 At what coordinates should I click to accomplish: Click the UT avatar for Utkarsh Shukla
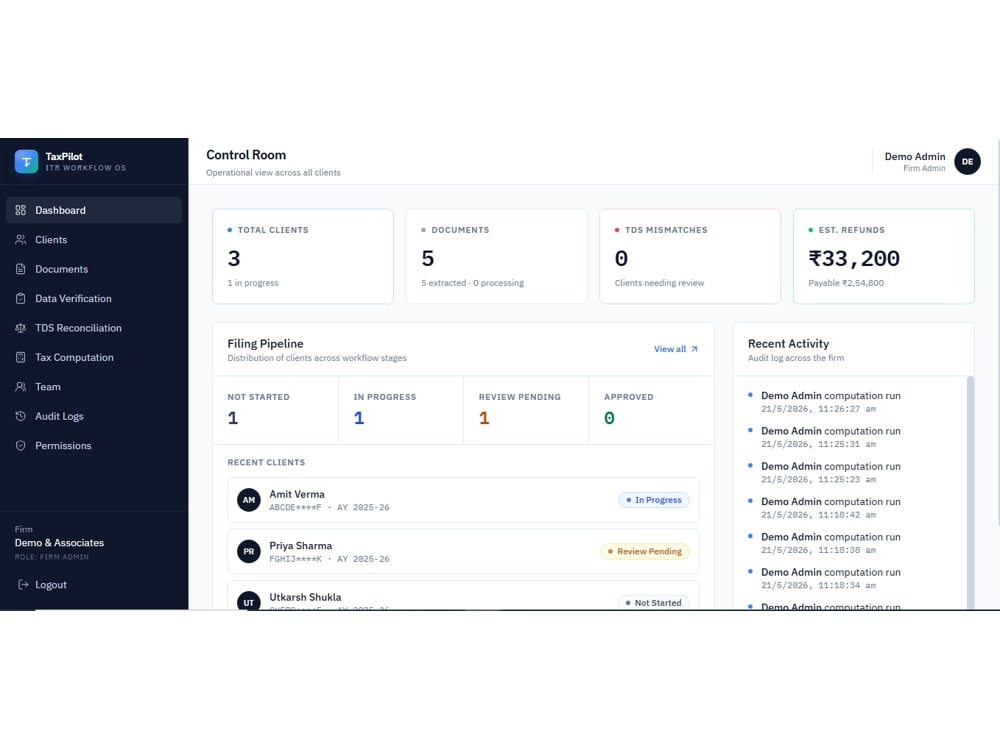point(249,601)
